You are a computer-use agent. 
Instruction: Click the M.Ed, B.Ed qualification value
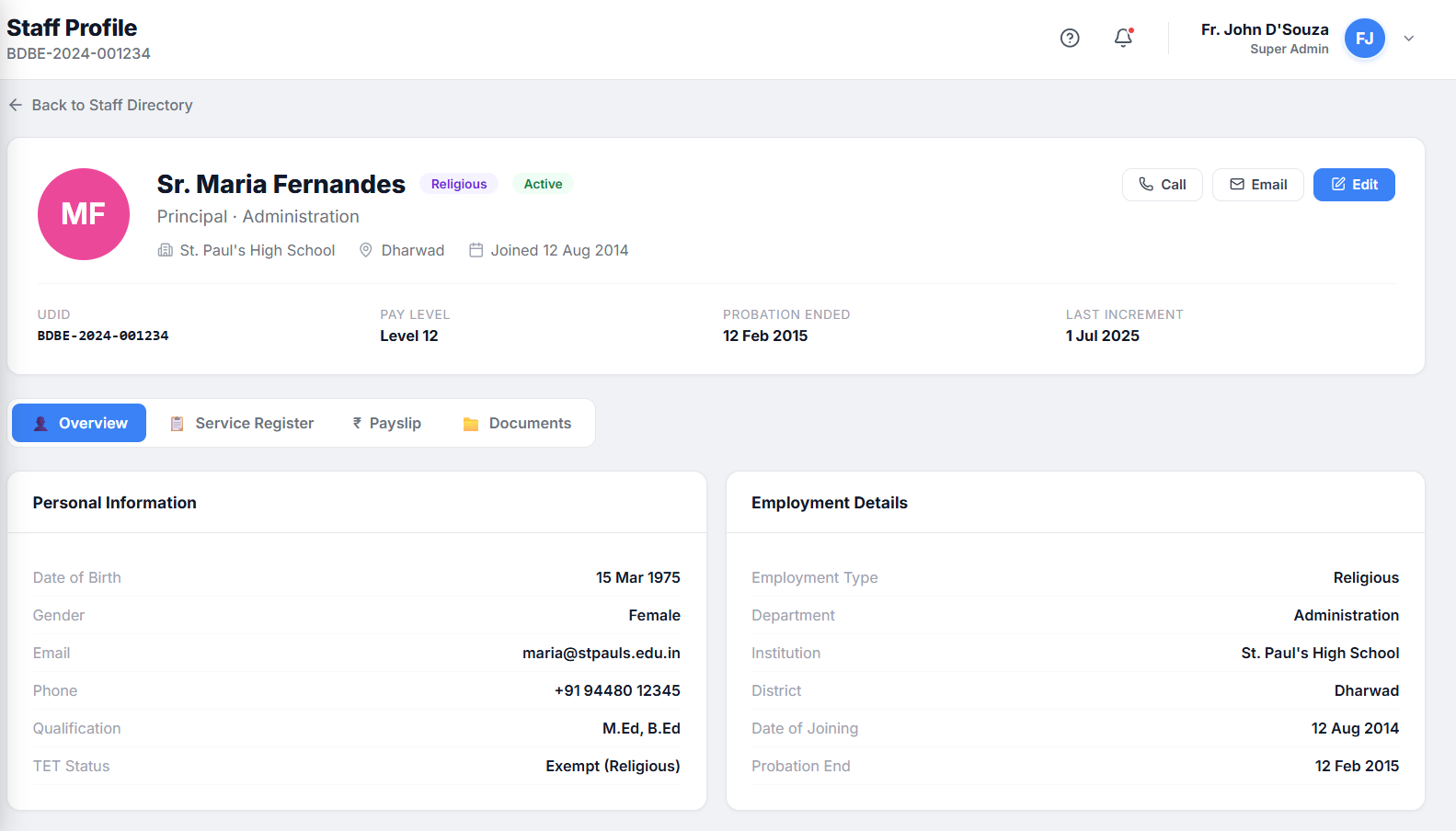[641, 728]
